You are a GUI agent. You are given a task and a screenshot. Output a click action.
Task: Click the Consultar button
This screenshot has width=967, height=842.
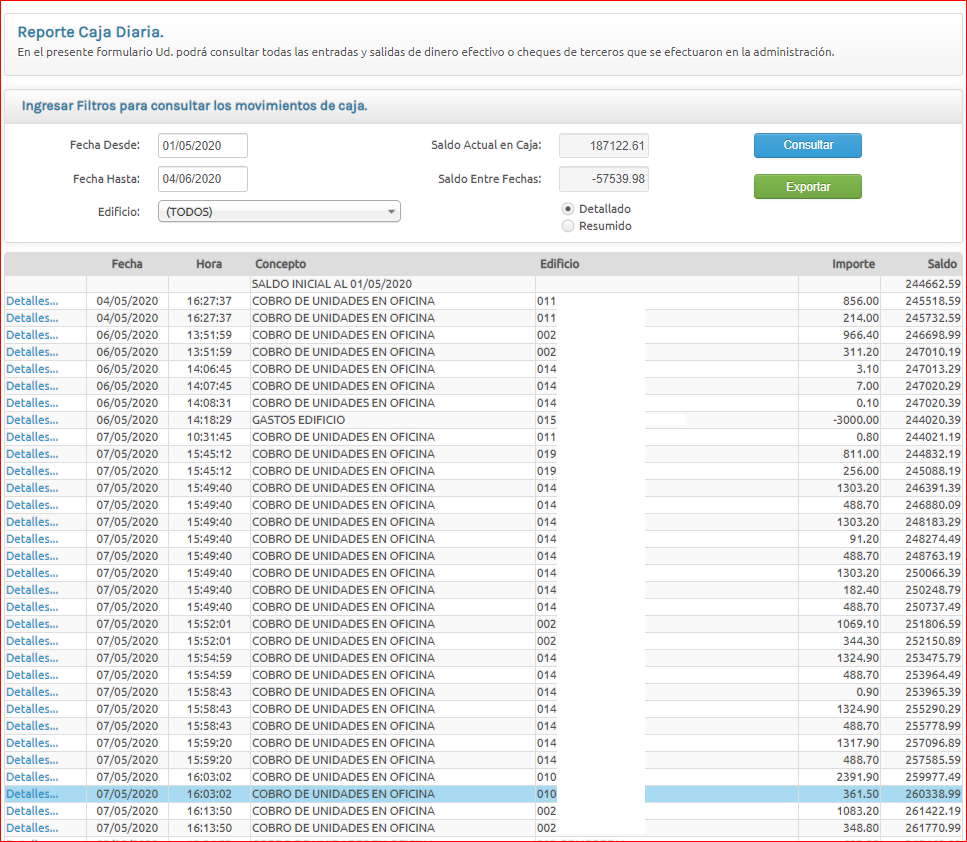(x=807, y=145)
